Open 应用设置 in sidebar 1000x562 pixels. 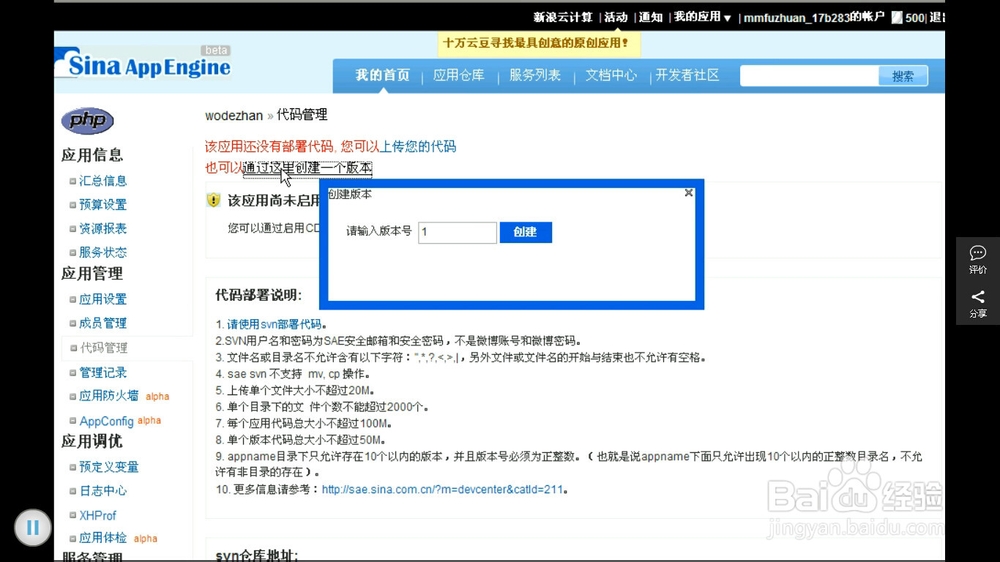[103, 299]
